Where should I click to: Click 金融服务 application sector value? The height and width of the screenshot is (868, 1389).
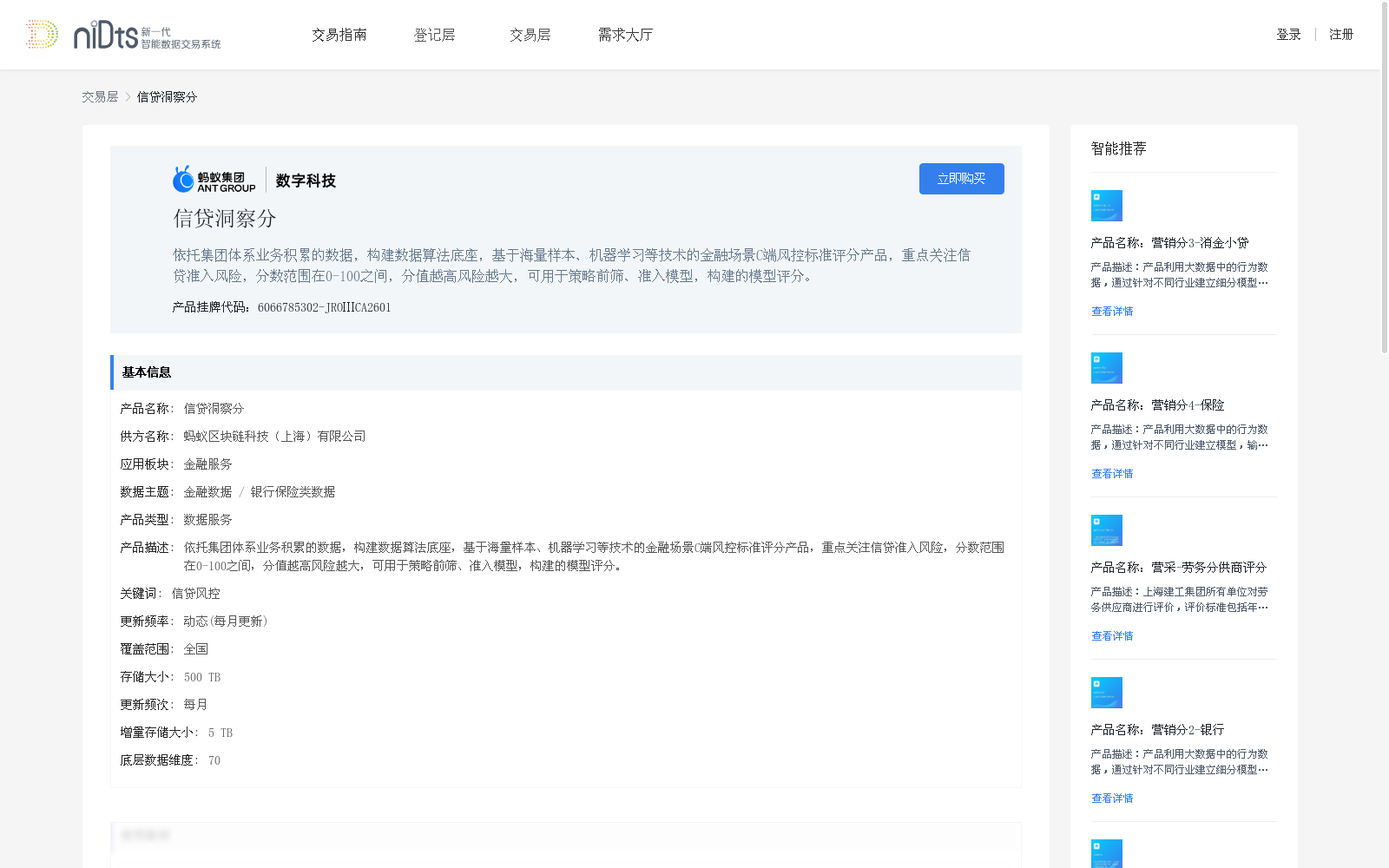[x=207, y=464]
